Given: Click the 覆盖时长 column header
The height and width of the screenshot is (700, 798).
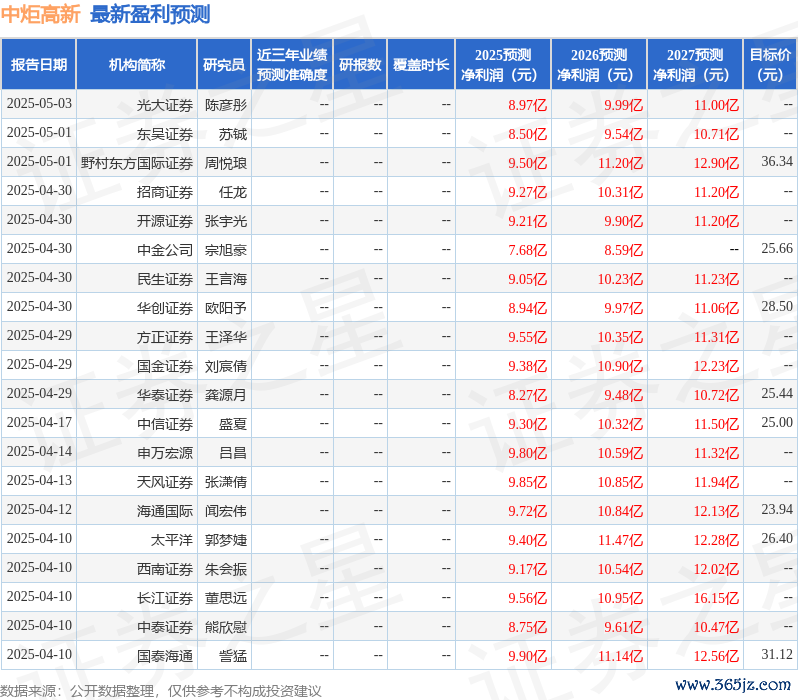Looking at the screenshot, I should click(x=421, y=64).
